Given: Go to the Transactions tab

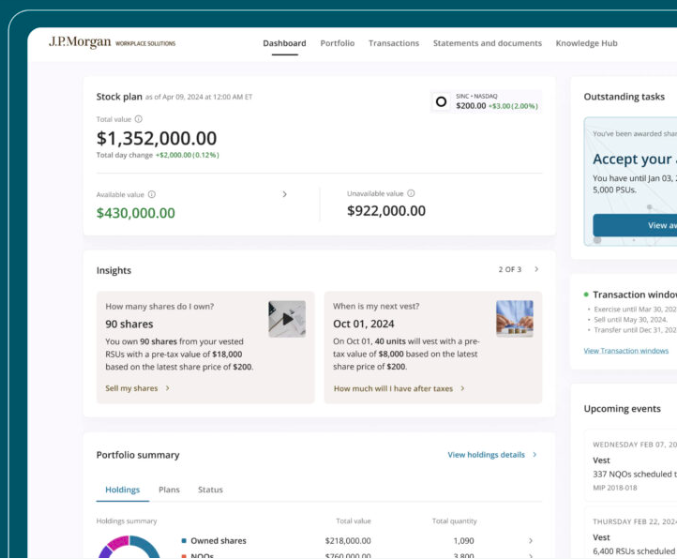Looking at the screenshot, I should [x=394, y=43].
